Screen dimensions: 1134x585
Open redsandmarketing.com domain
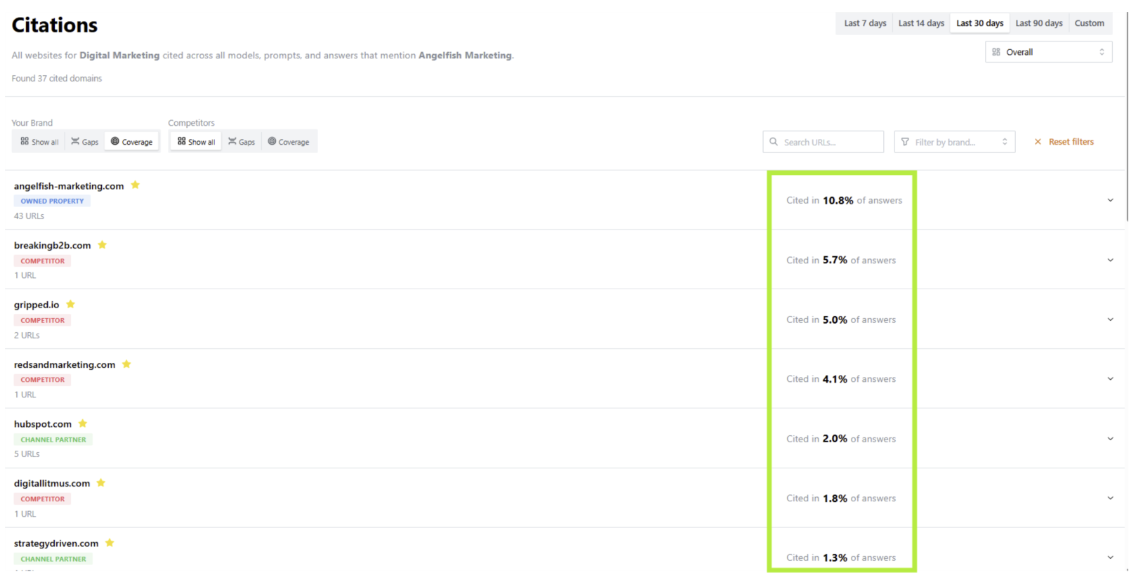pos(64,364)
